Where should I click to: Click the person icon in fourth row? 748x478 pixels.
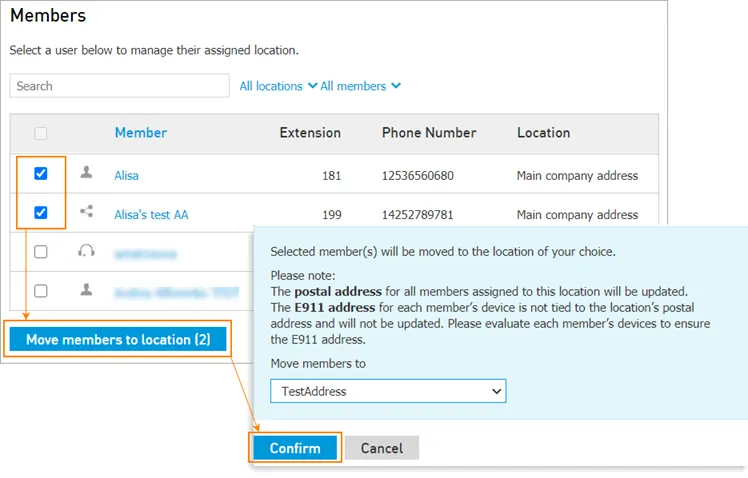click(x=86, y=289)
